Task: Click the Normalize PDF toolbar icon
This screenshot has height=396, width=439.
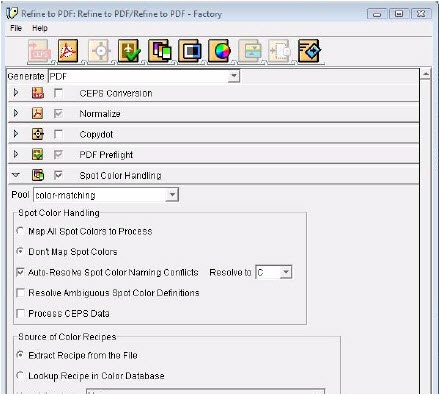Action: [68, 51]
